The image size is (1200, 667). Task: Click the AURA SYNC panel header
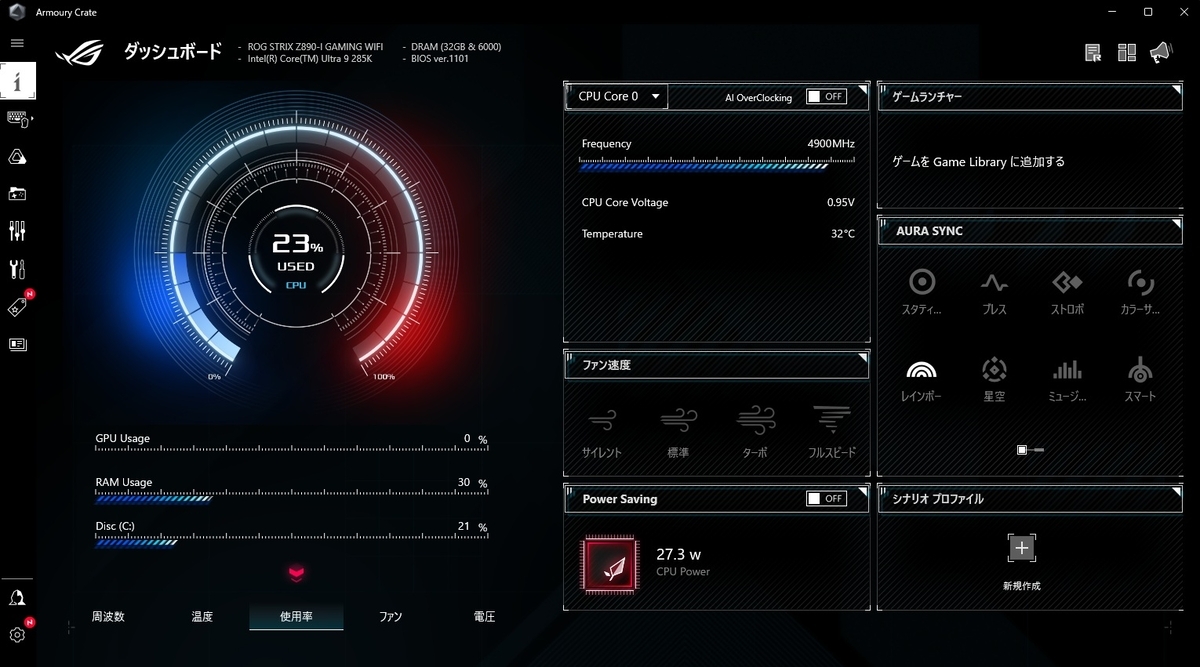click(x=1030, y=230)
